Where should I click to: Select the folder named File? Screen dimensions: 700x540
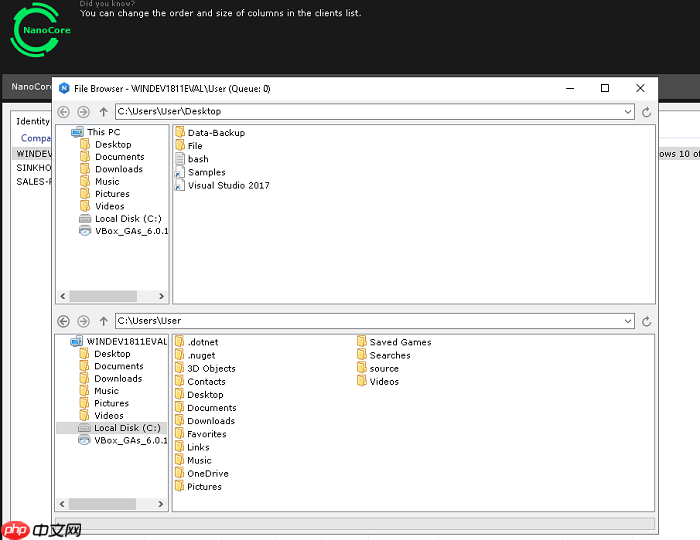point(188,145)
